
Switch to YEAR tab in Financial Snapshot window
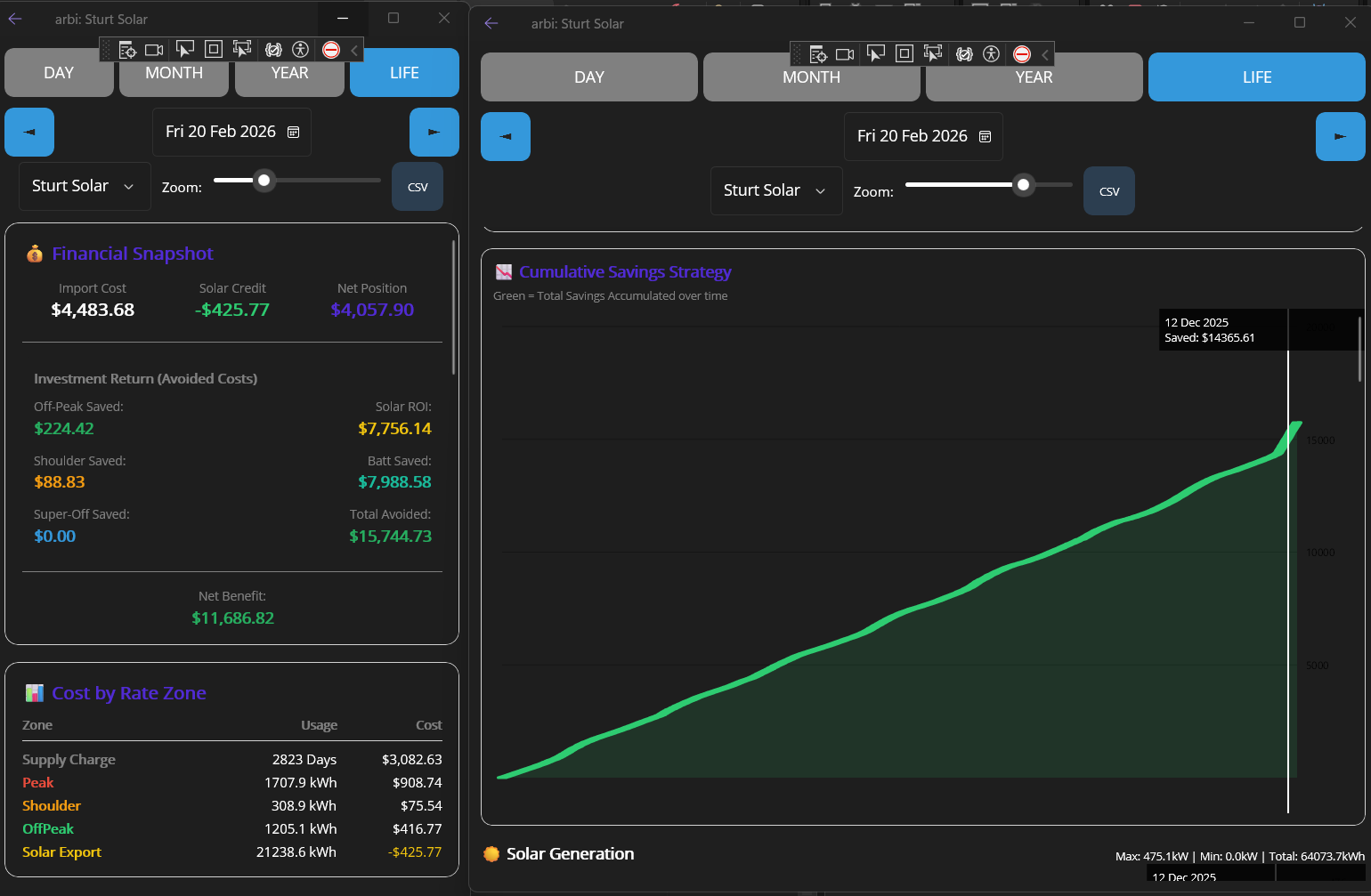click(289, 73)
